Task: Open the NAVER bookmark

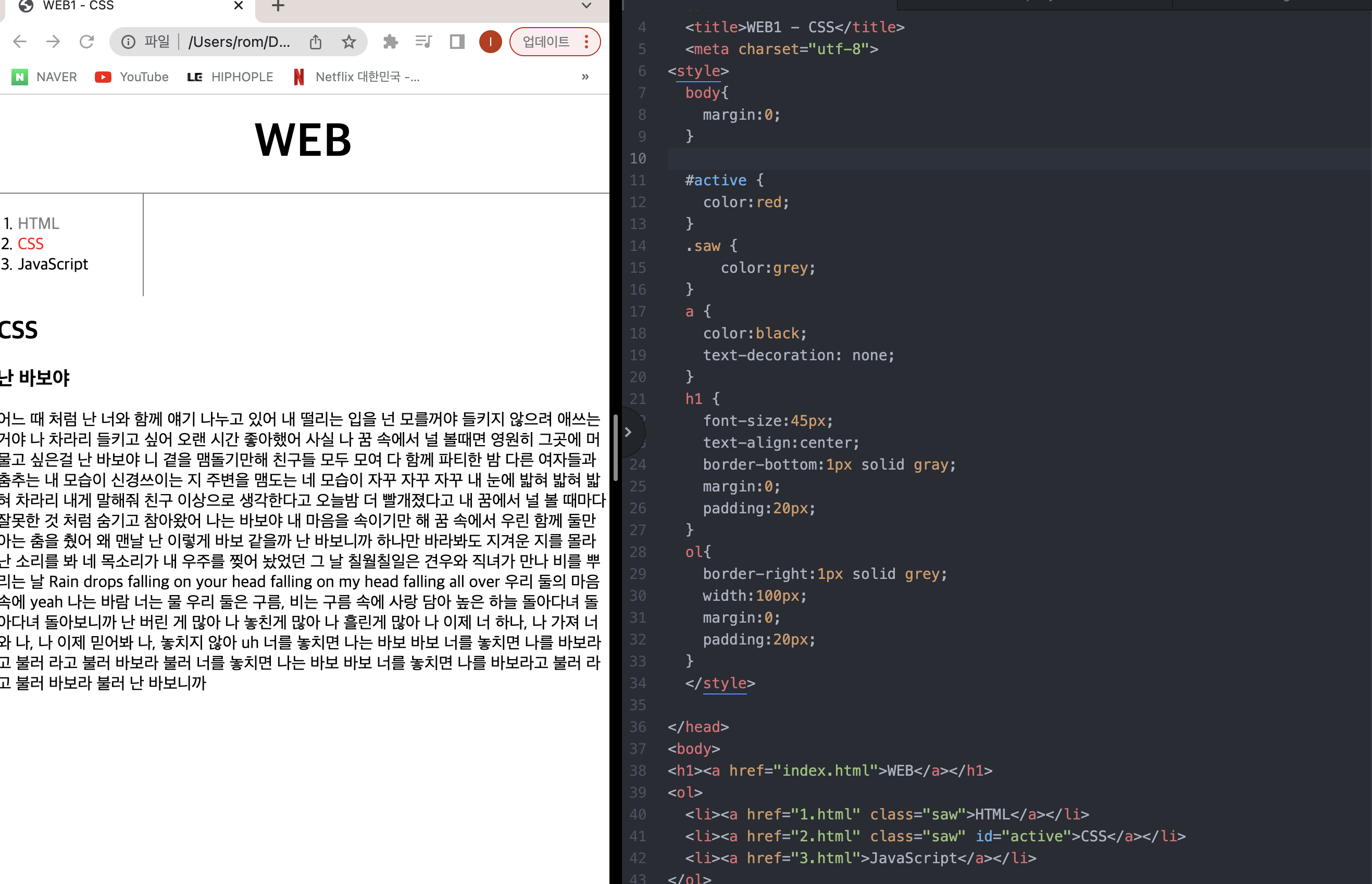Action: [x=44, y=77]
